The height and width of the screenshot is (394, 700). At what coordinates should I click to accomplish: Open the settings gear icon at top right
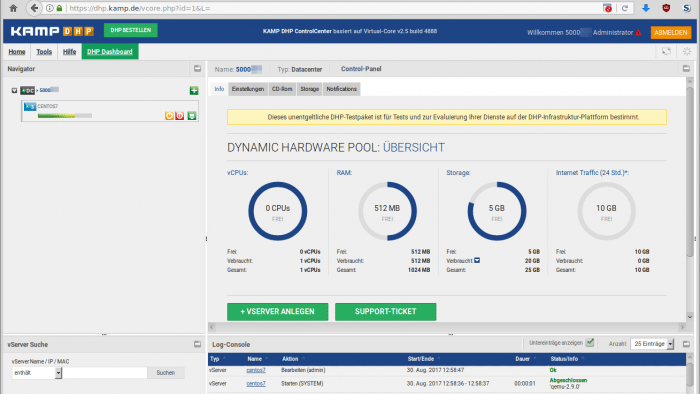click(687, 52)
